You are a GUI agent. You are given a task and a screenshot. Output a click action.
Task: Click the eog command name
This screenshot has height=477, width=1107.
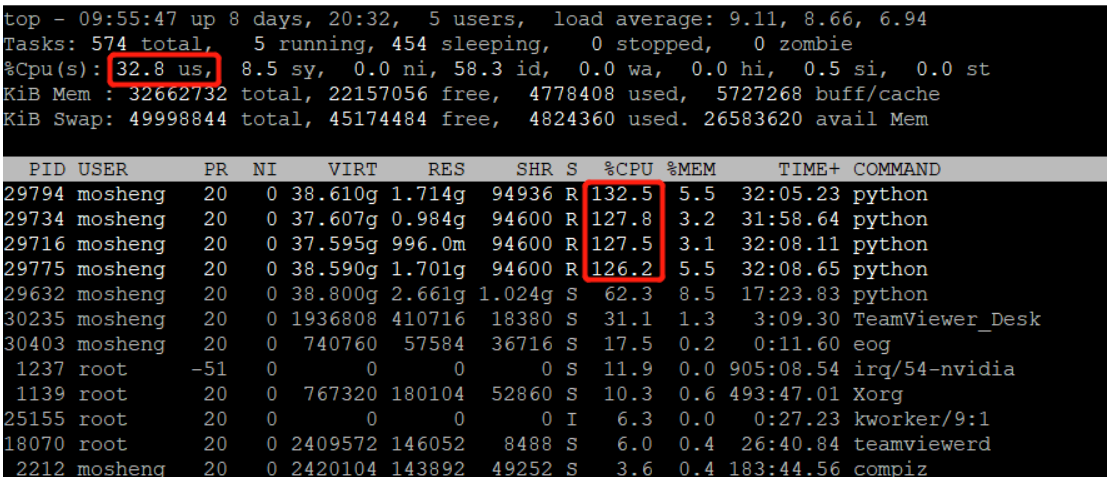click(x=872, y=345)
